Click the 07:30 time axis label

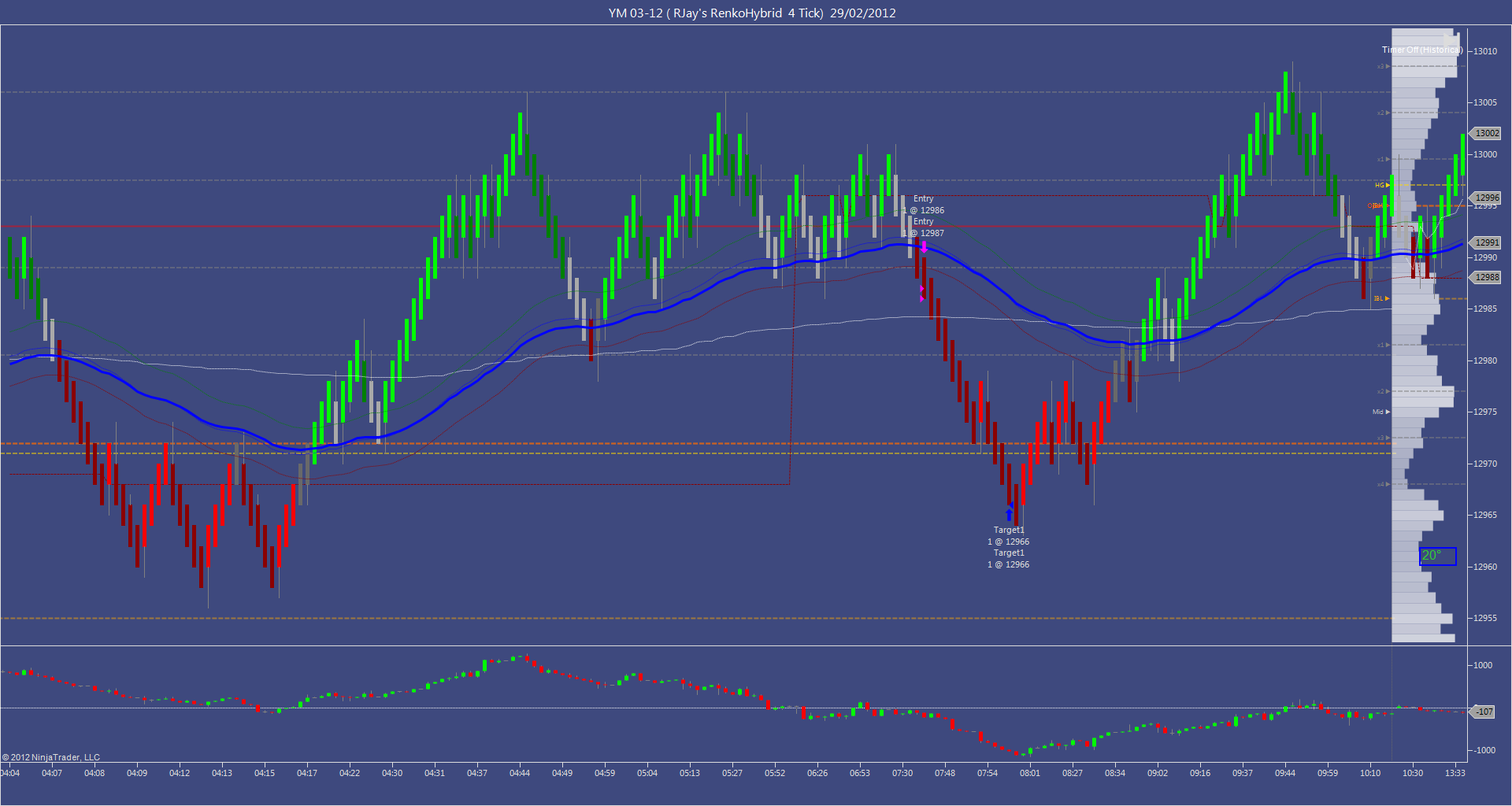pyautogui.click(x=902, y=773)
